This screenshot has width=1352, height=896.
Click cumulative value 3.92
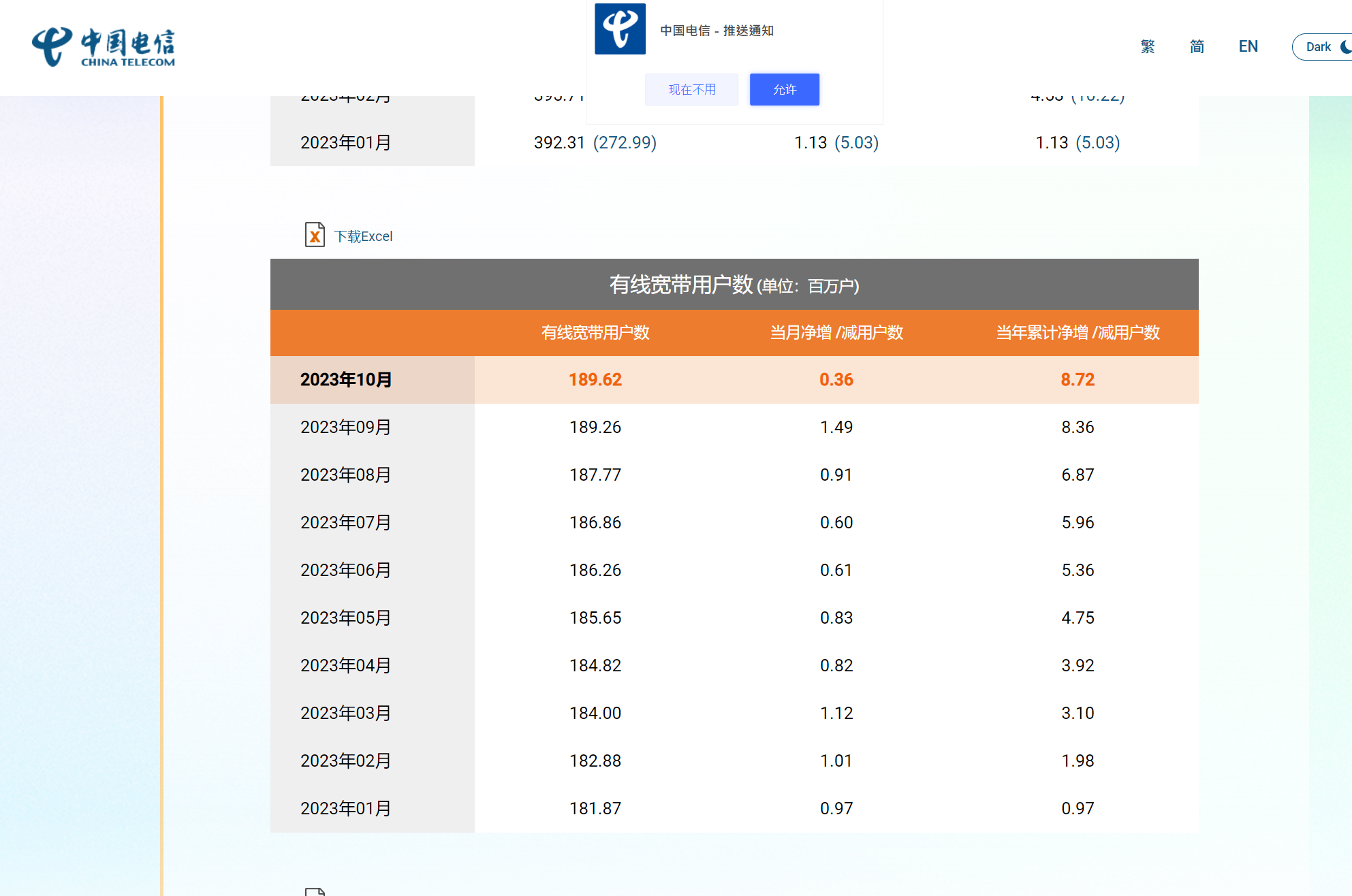[1078, 666]
